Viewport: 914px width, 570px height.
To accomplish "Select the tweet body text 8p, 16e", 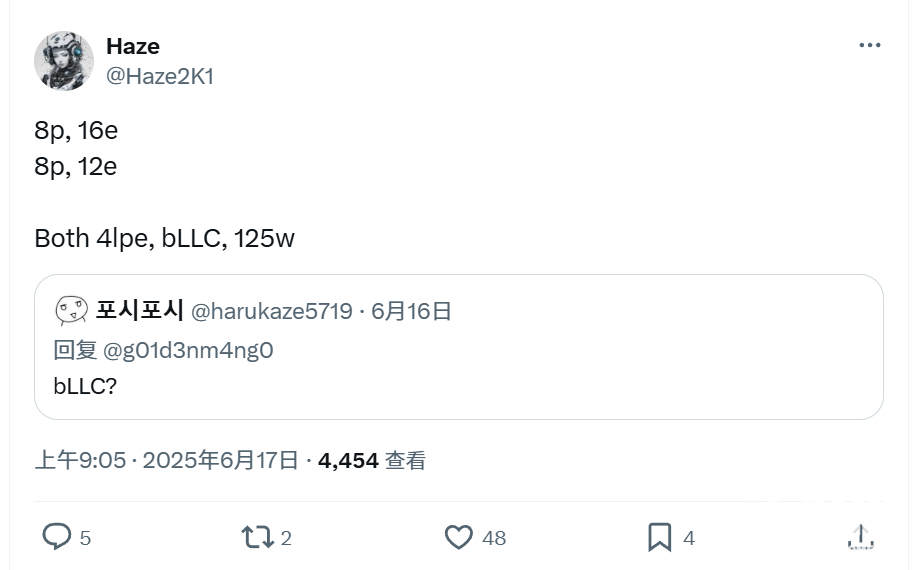I will (76, 131).
